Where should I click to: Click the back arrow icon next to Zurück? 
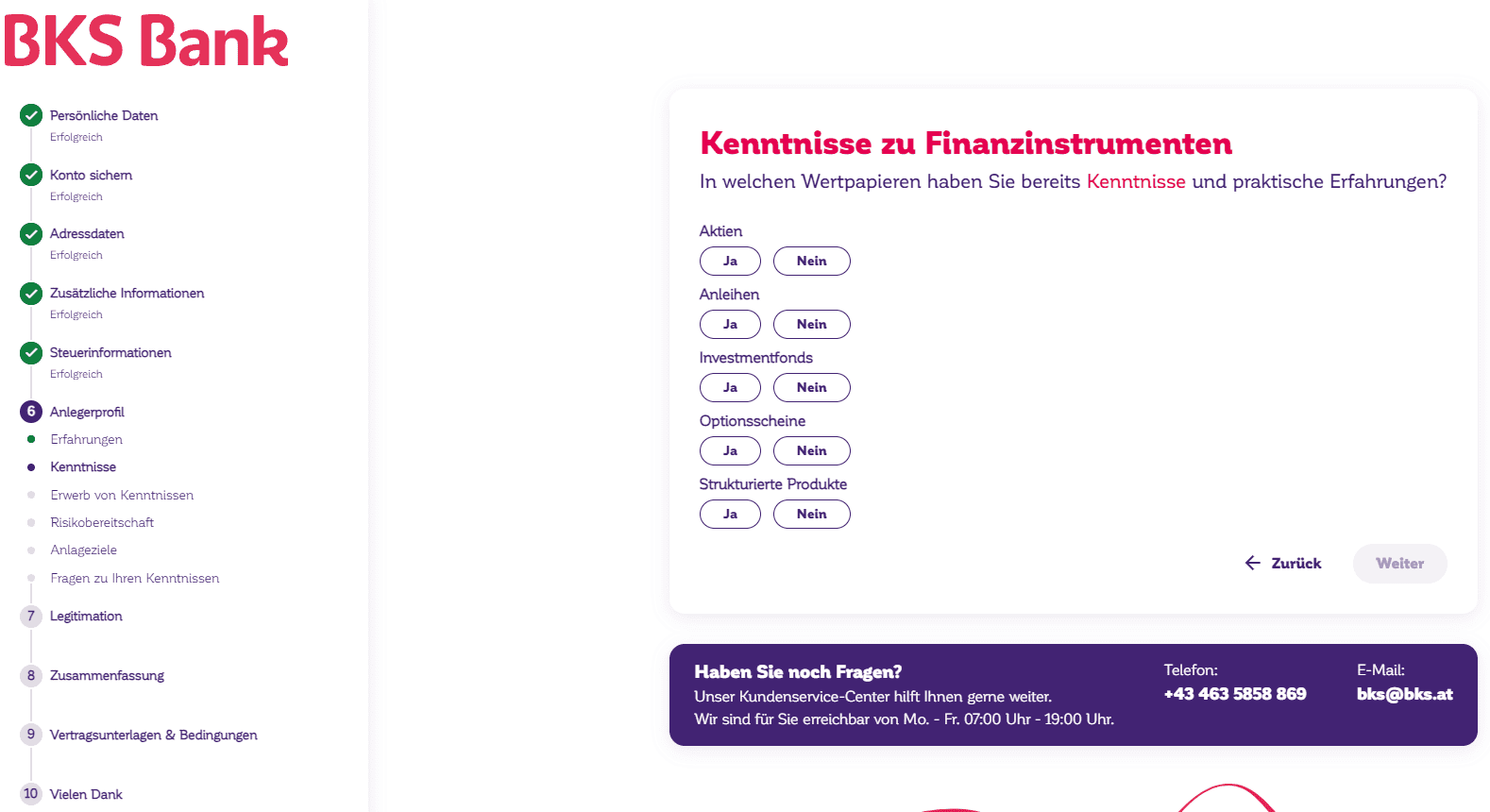(1253, 563)
